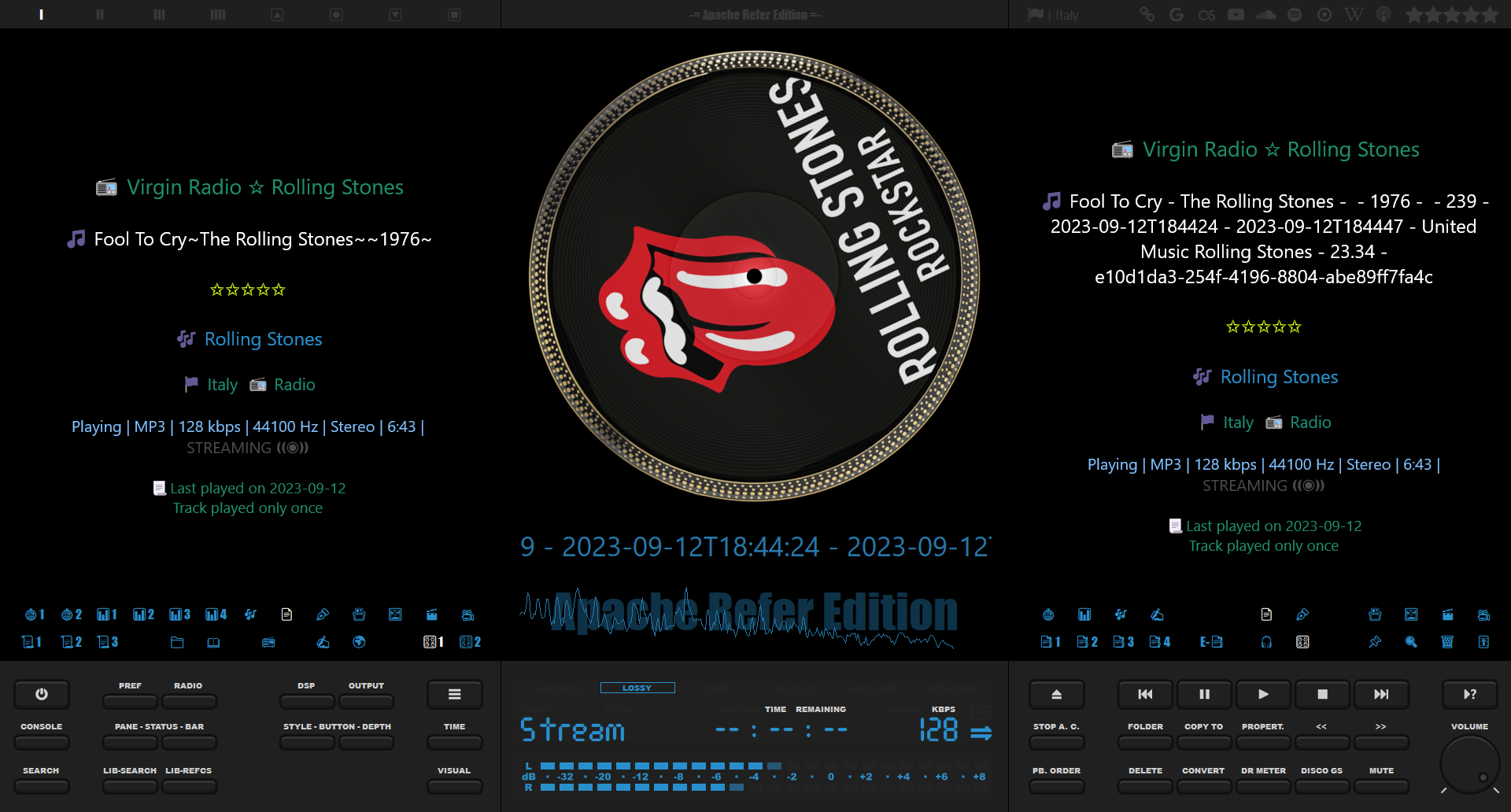Select bar chart 4 icon in left panel

click(x=216, y=615)
